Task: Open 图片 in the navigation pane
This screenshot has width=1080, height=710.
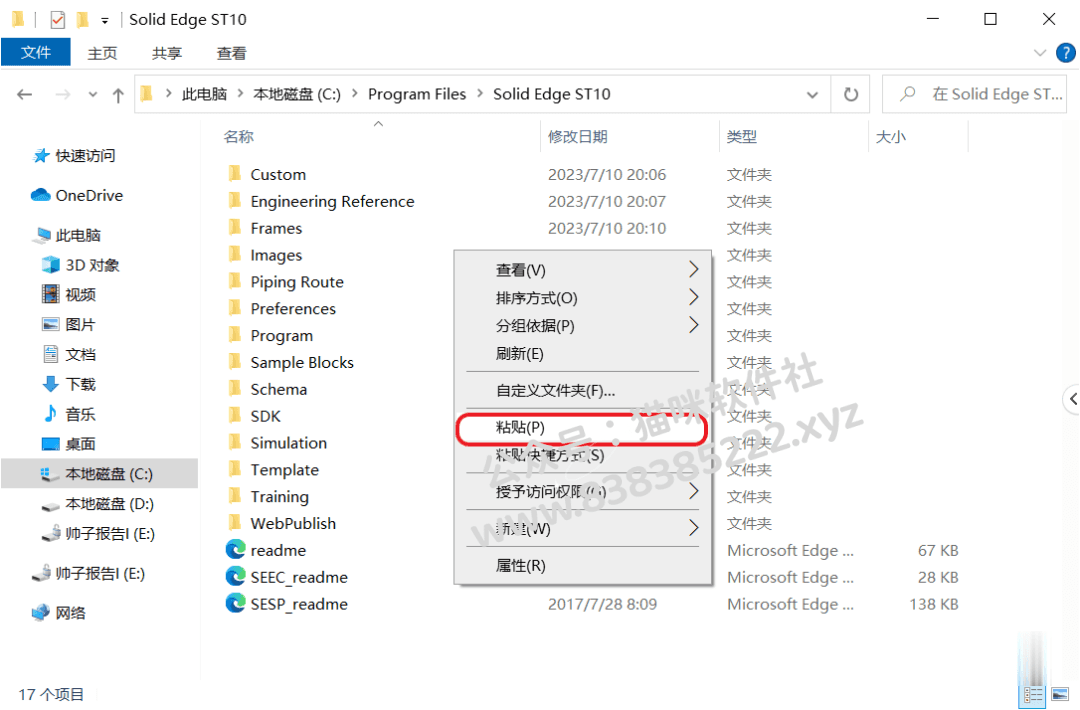Action: pyautogui.click(x=80, y=324)
